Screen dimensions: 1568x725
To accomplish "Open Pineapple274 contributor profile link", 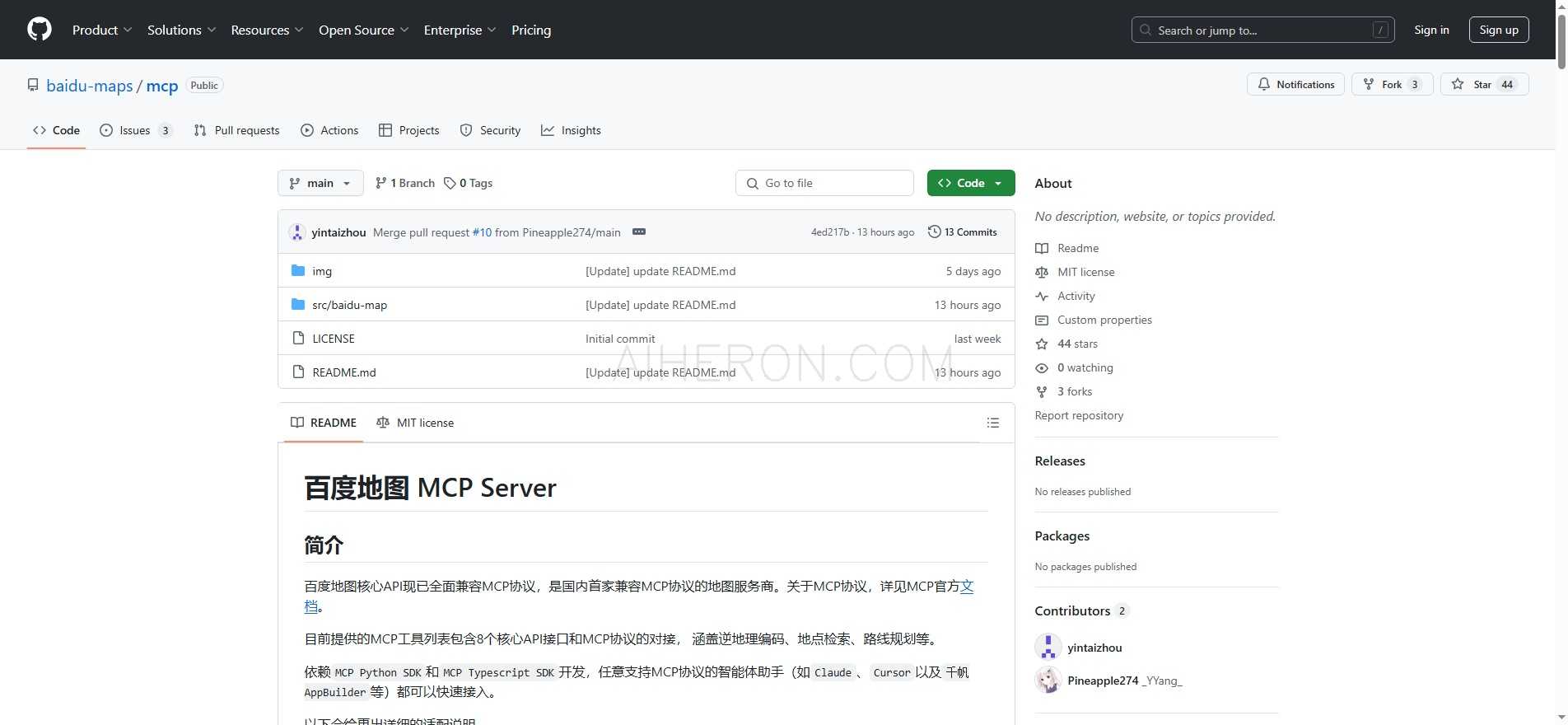I will [x=1103, y=681].
